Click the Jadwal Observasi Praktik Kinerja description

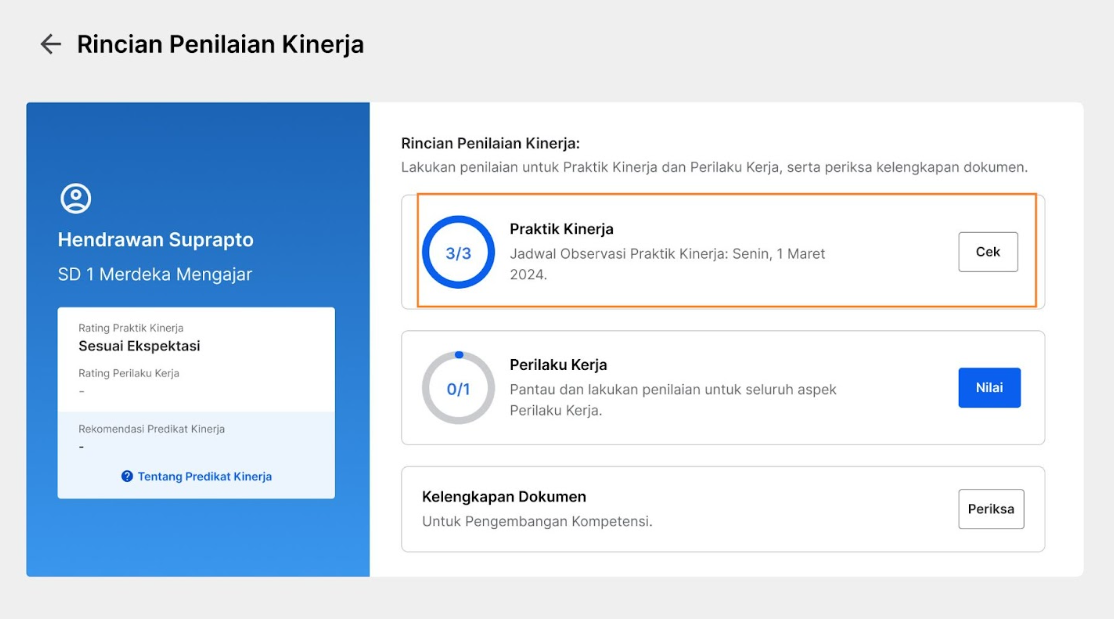coord(667,264)
